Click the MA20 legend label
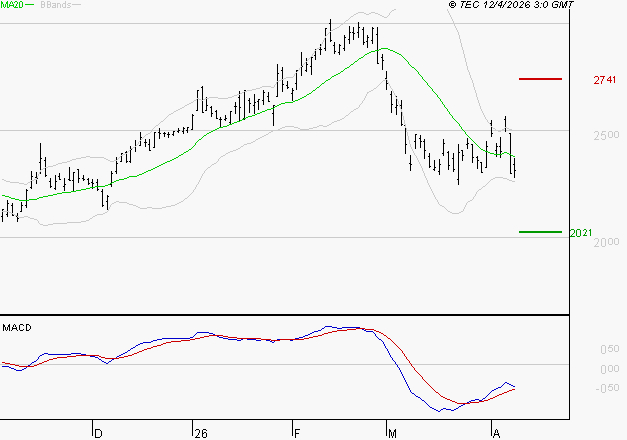Image resolution: width=627 pixels, height=440 pixels. 12,5
